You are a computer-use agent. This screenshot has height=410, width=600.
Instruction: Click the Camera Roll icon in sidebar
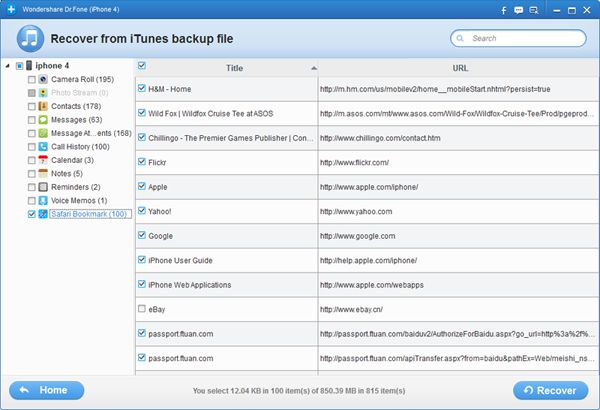(43, 79)
